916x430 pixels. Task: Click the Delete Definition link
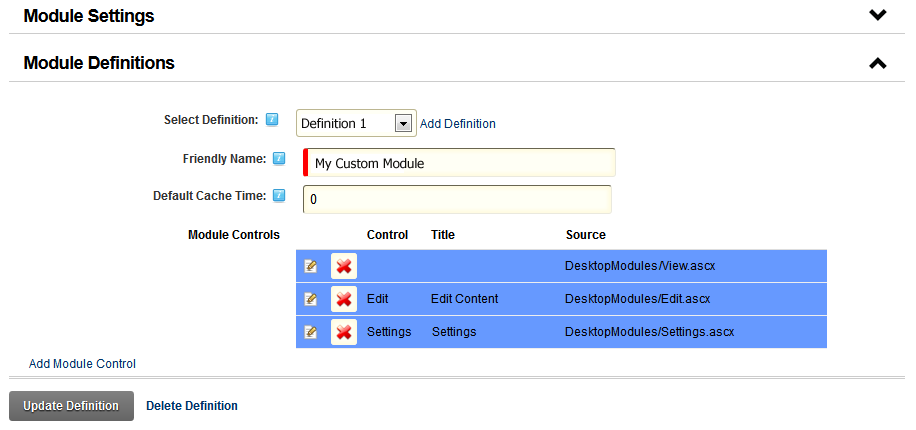click(192, 405)
